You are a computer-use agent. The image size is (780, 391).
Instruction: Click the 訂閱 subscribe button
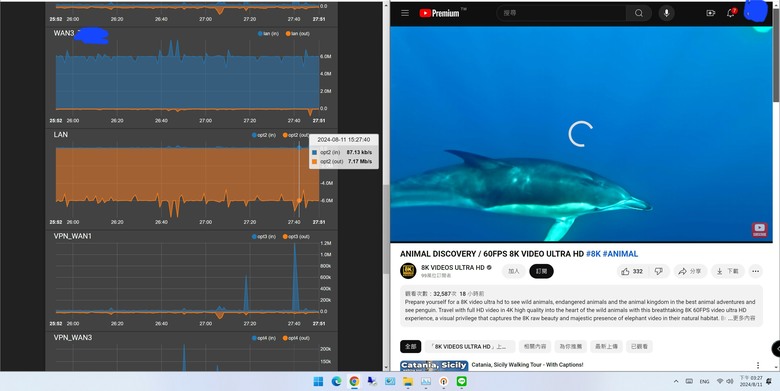coord(541,271)
